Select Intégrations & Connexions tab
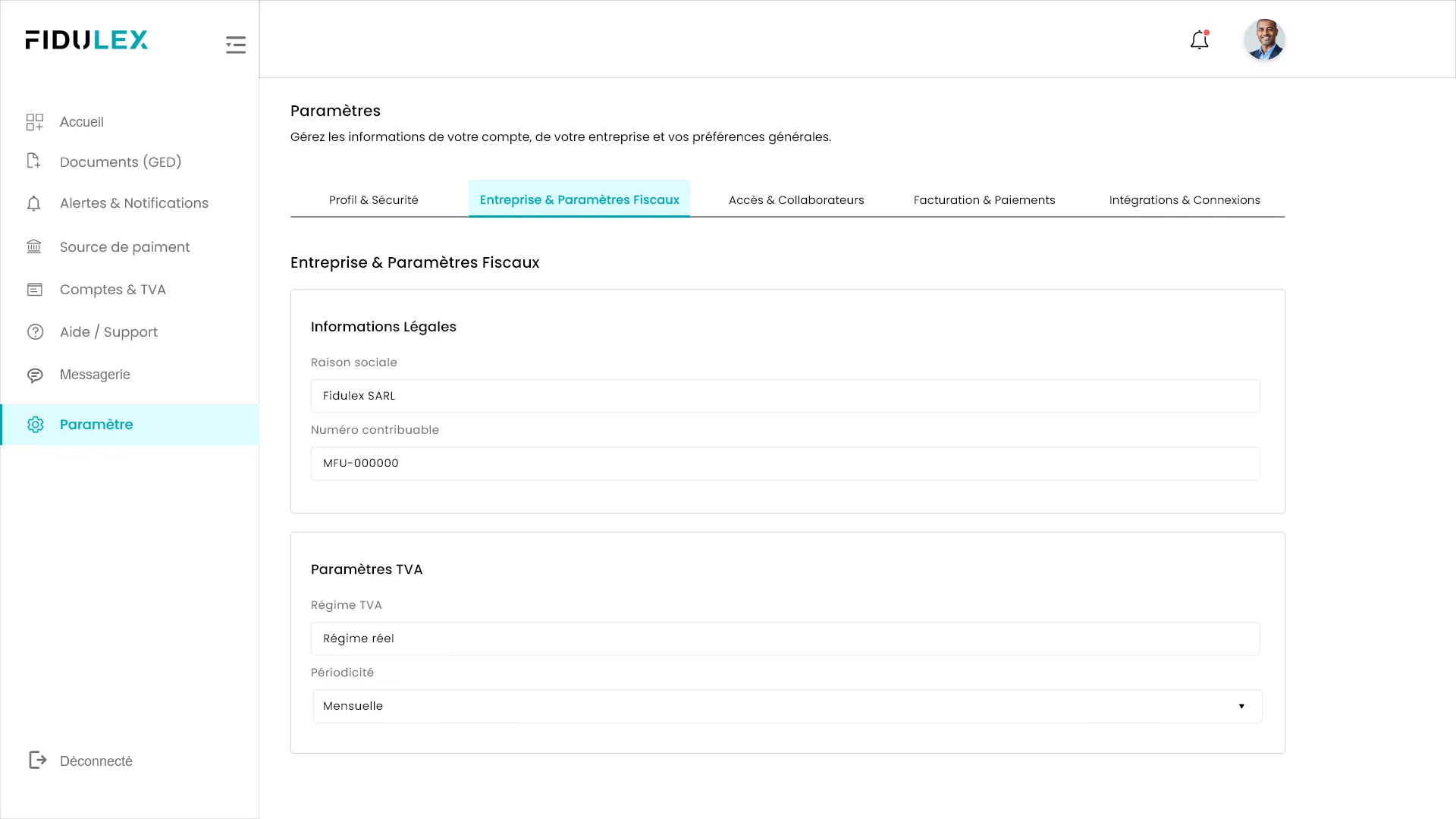This screenshot has height=819, width=1456. click(x=1185, y=200)
